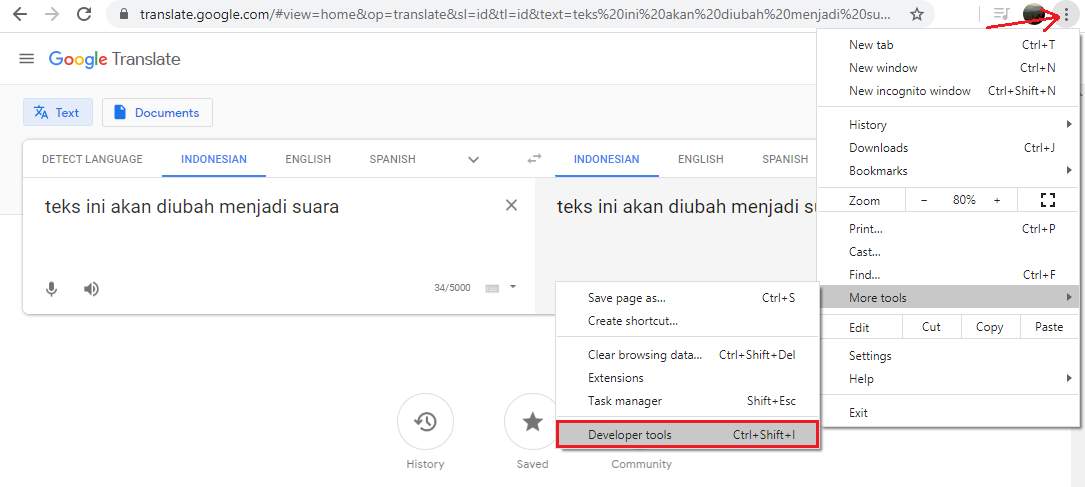1085x487 pixels.
Task: Expand the source language list chevron
Action: pos(473,159)
